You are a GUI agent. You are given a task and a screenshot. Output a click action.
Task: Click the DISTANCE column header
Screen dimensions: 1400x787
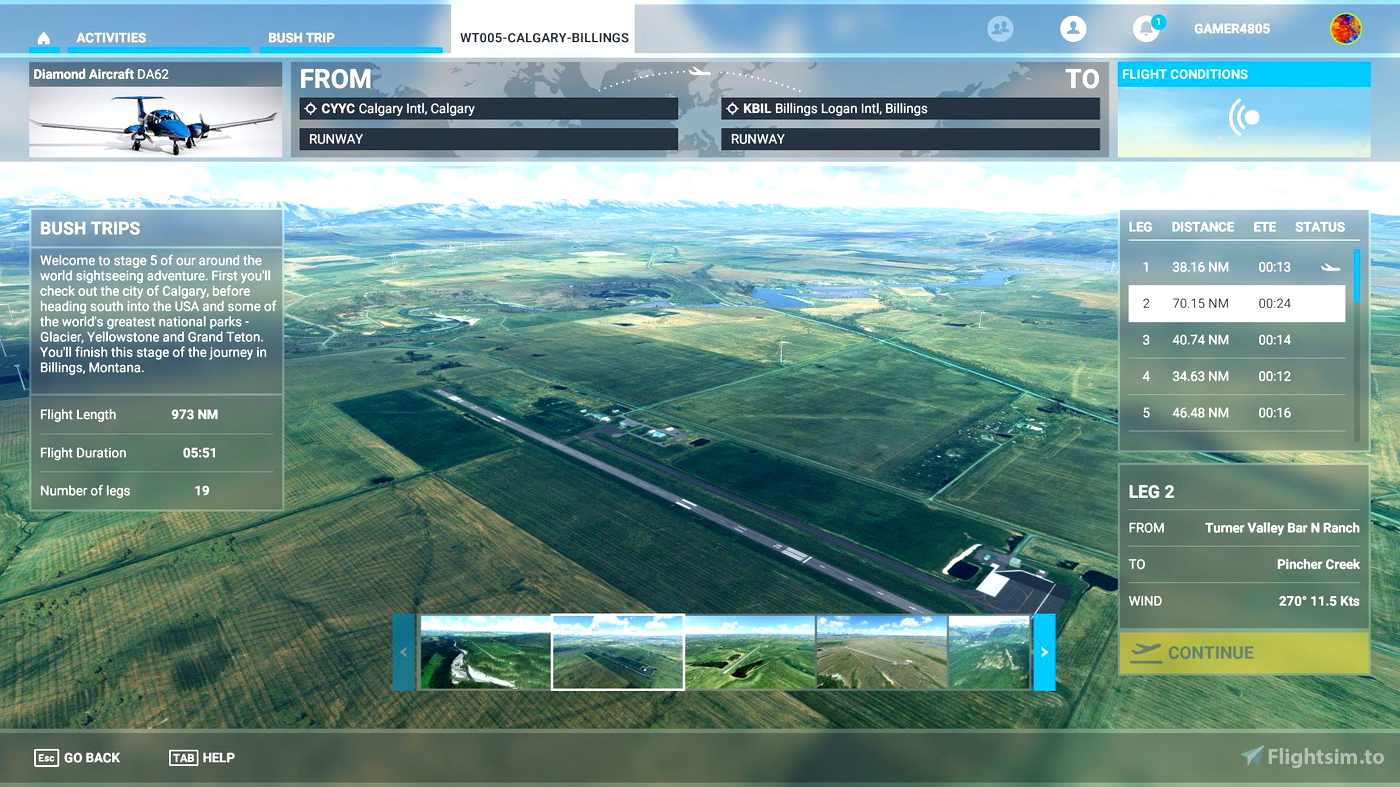click(1203, 227)
